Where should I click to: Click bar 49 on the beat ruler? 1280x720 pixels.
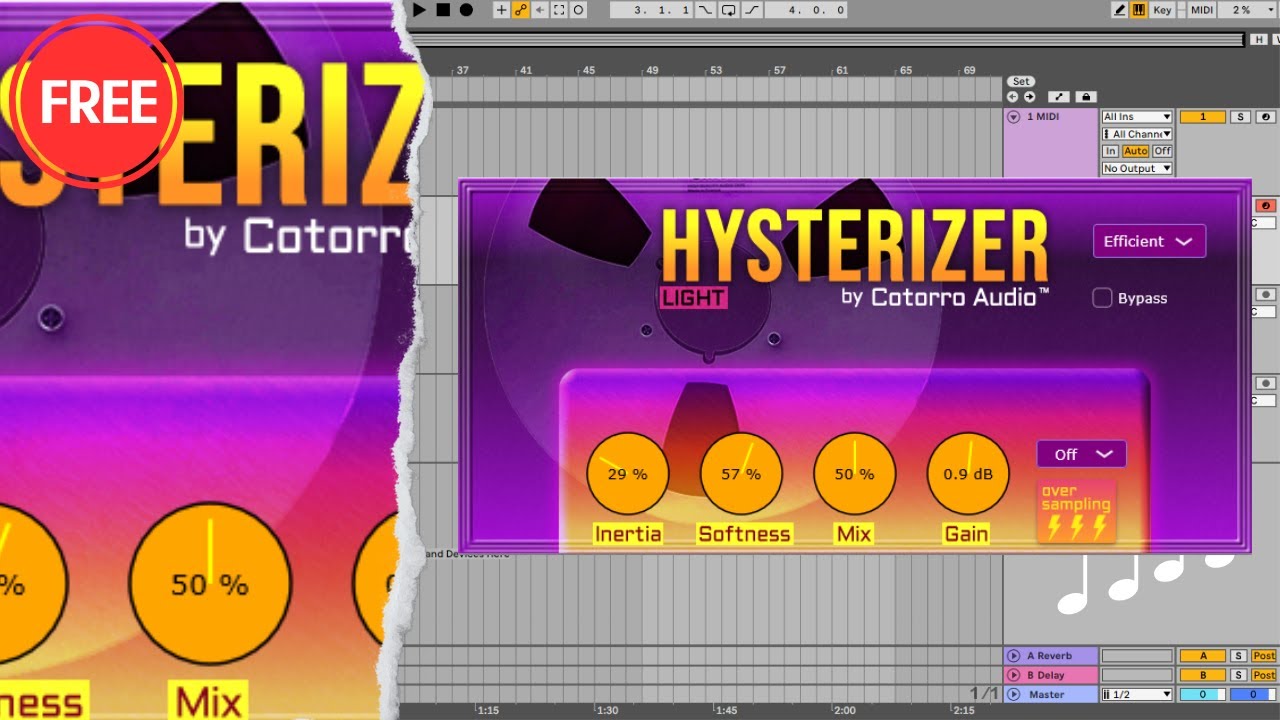click(x=652, y=71)
